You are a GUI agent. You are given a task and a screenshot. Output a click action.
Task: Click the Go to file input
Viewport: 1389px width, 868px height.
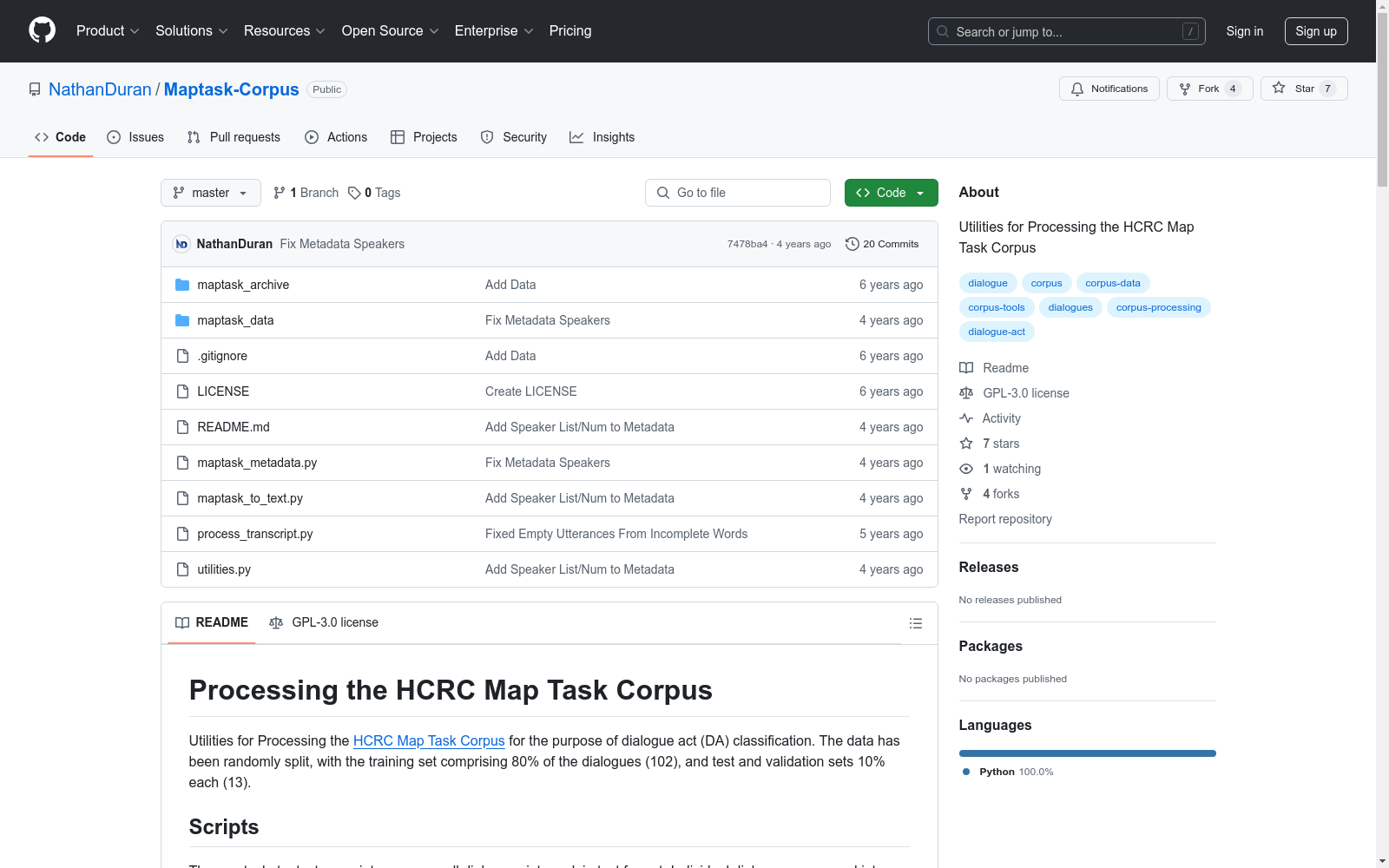(x=738, y=193)
